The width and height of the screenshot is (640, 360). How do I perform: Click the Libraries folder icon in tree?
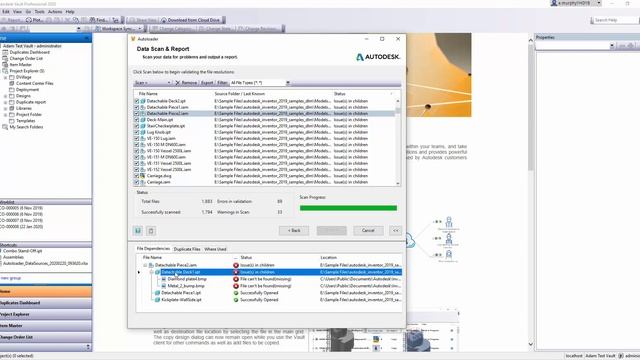point(12,108)
